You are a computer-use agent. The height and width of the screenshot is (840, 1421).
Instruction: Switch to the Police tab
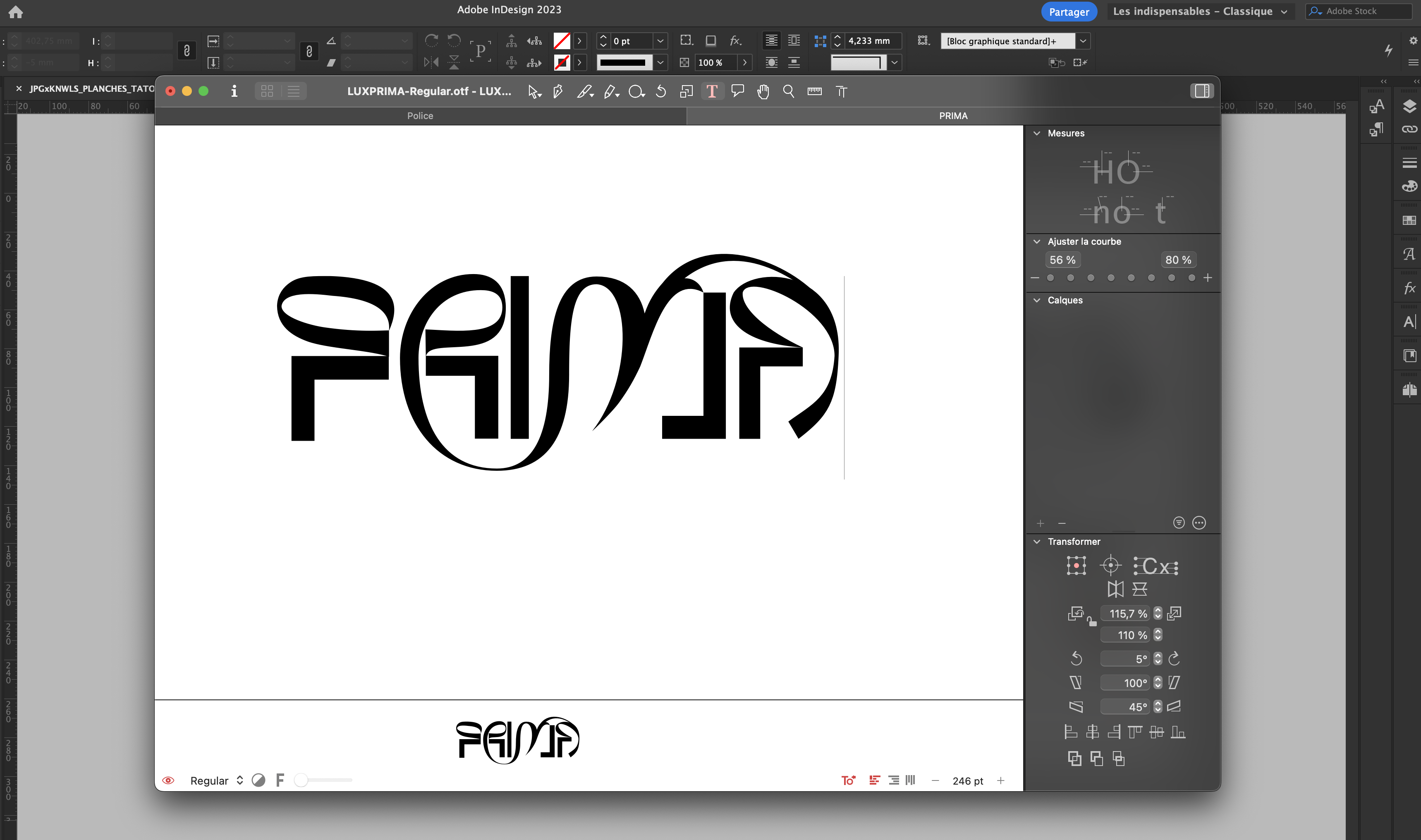tap(420, 115)
